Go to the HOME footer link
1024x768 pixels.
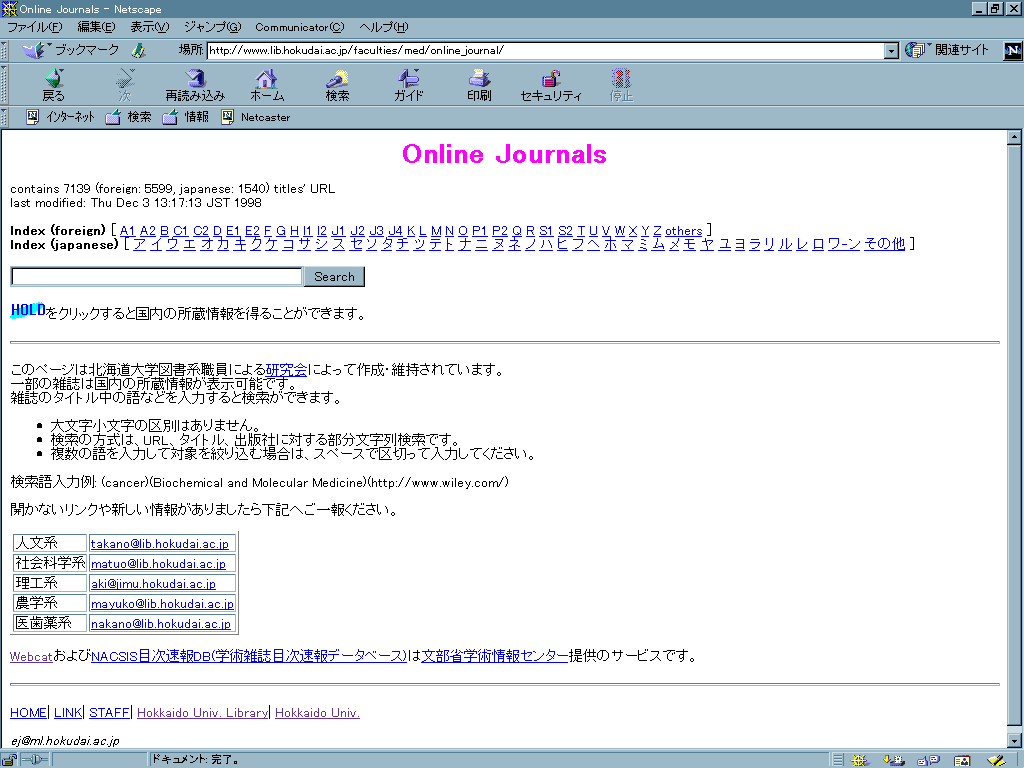point(28,712)
